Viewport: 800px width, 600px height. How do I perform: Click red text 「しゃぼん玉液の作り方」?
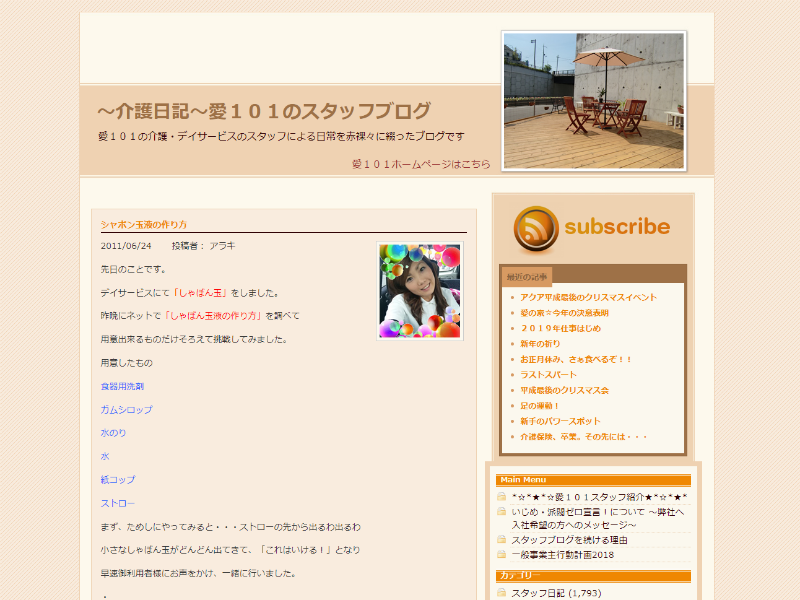point(213,316)
